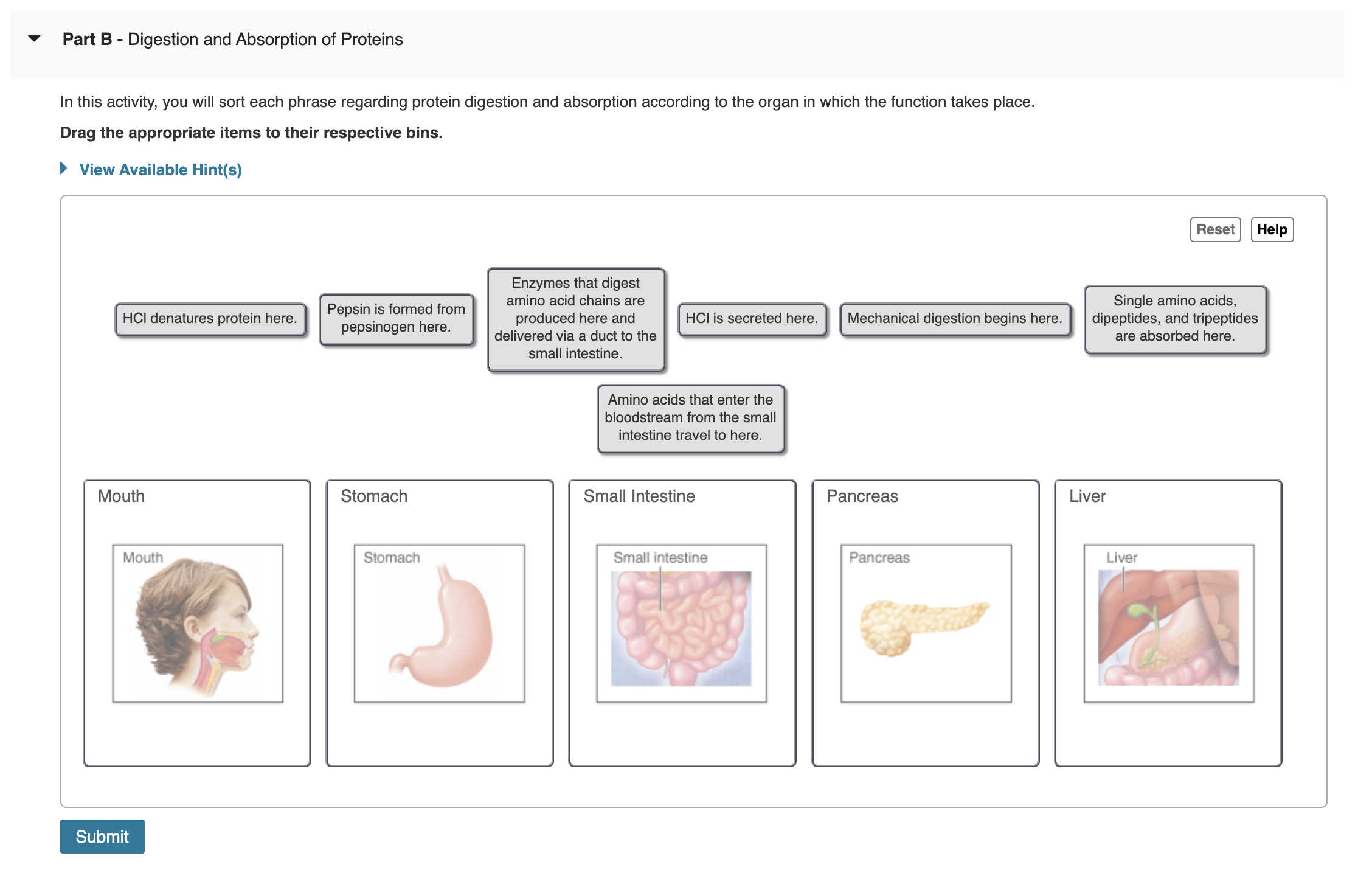Select the 'Pepsin is formed from pepsinogen' item
This screenshot has width=1372, height=870.
click(x=397, y=318)
